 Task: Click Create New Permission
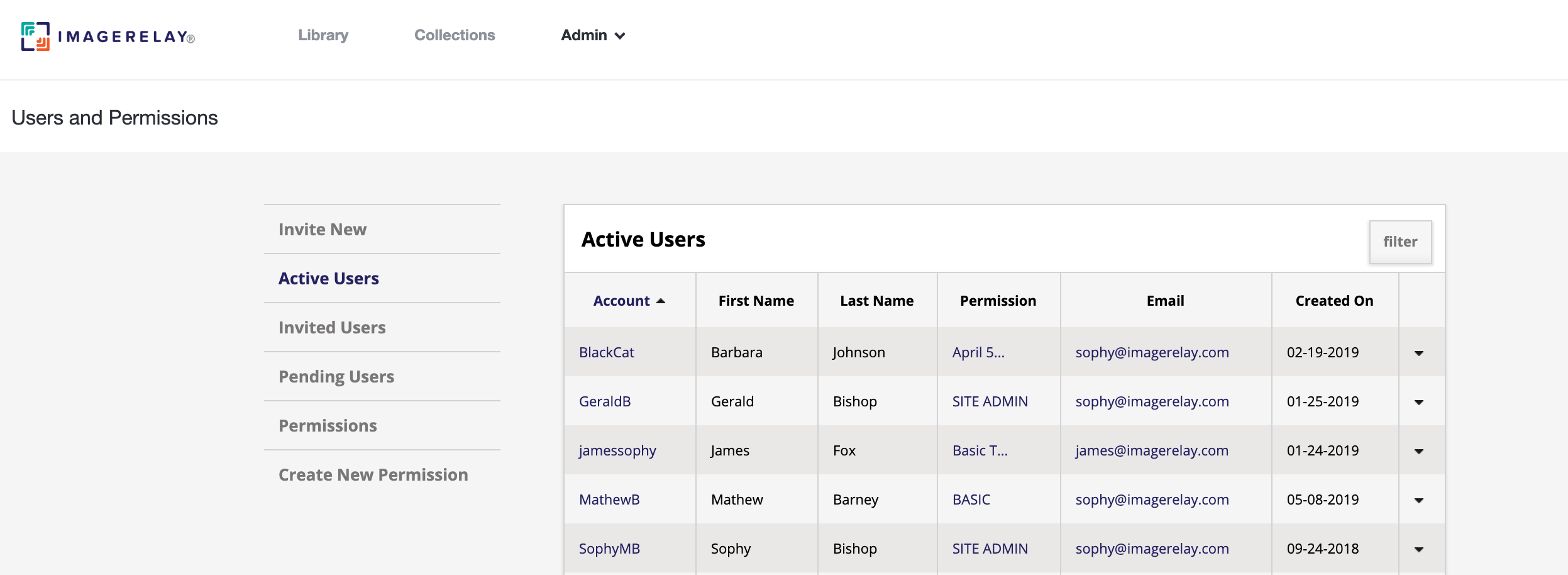pyautogui.click(x=373, y=475)
